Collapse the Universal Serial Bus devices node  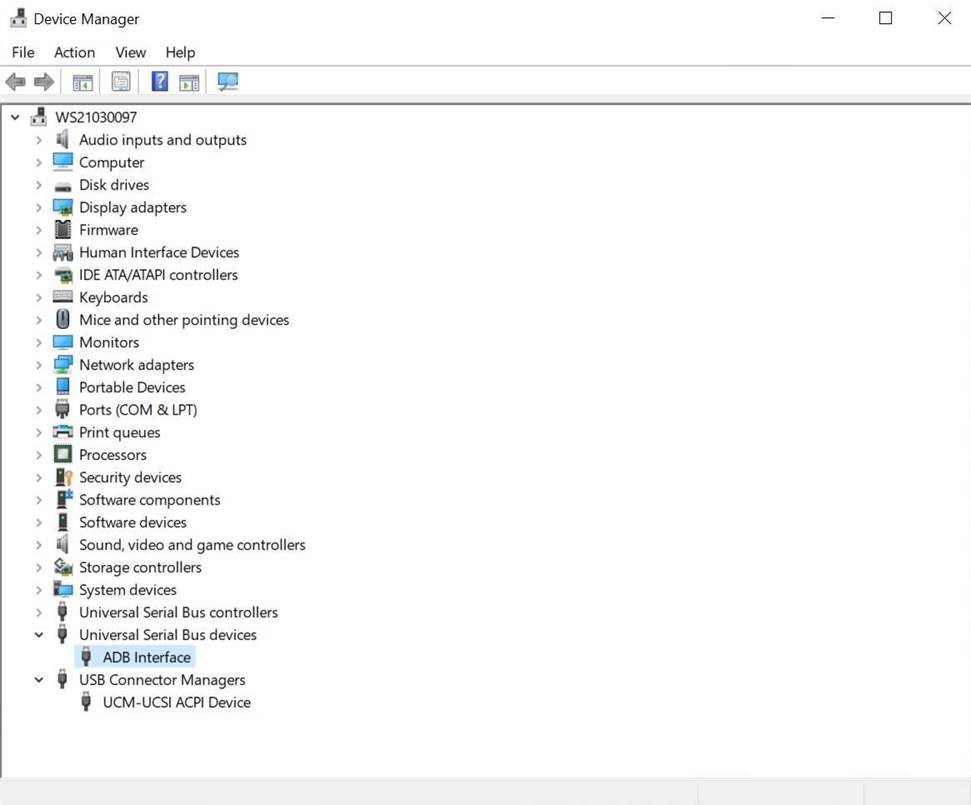tap(39, 635)
